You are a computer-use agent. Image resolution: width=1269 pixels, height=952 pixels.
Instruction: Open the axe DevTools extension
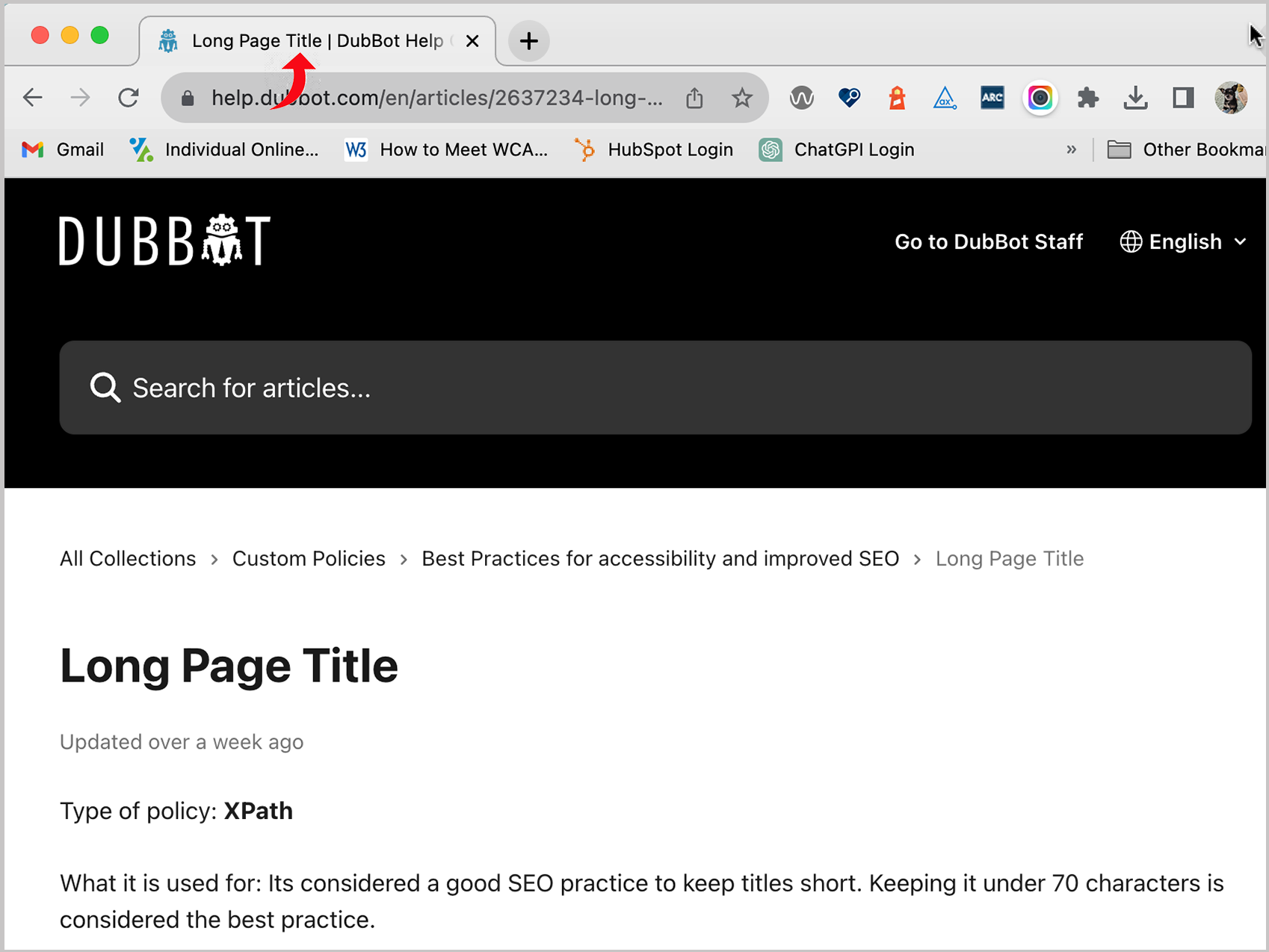(945, 97)
